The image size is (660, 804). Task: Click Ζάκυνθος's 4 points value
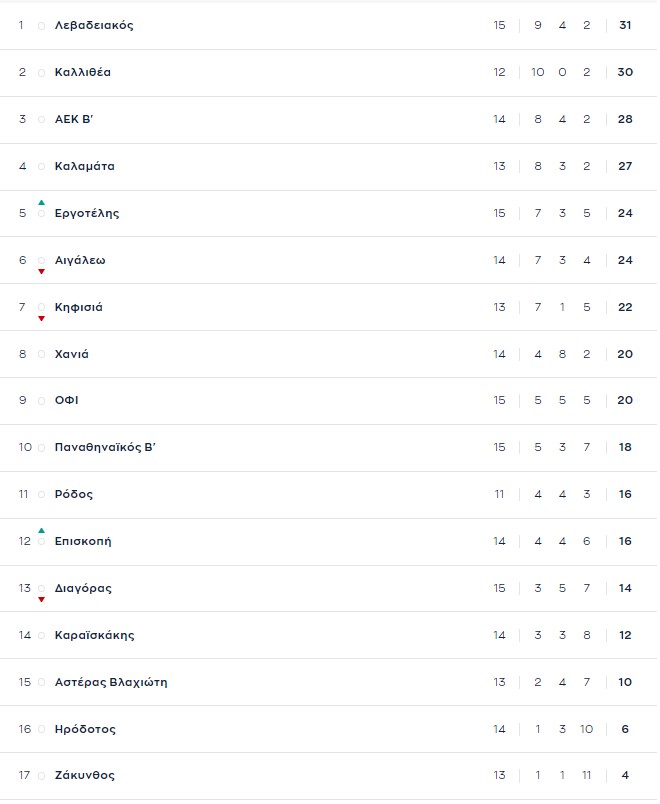pyautogui.click(x=625, y=776)
